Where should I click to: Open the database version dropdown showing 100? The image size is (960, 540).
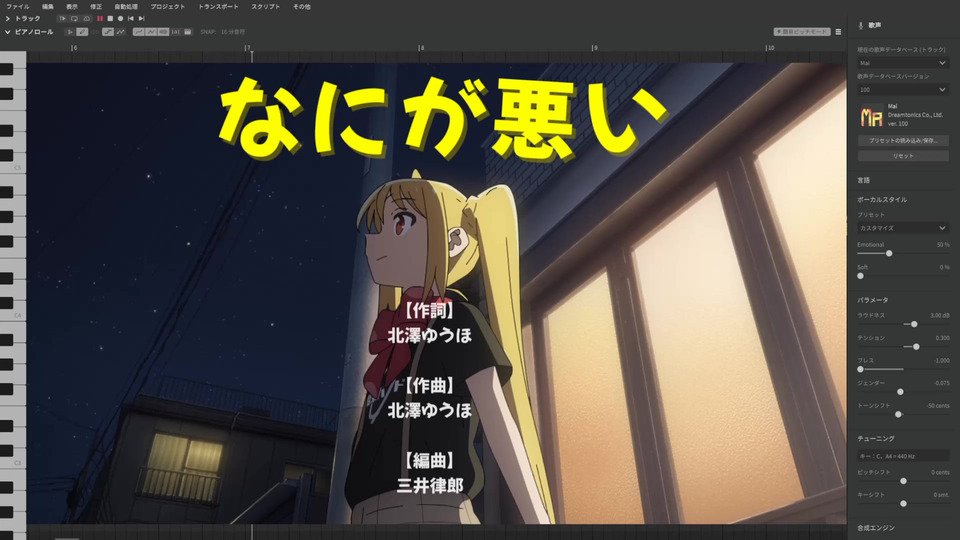point(903,89)
